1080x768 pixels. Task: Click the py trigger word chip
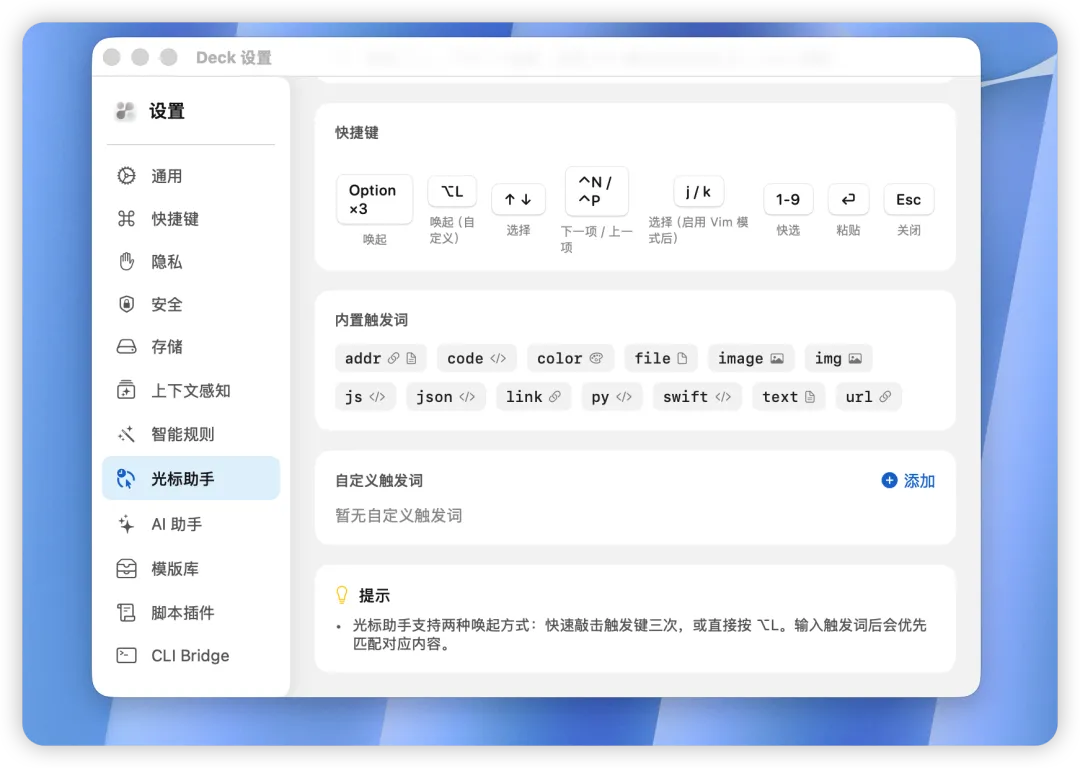coord(612,397)
